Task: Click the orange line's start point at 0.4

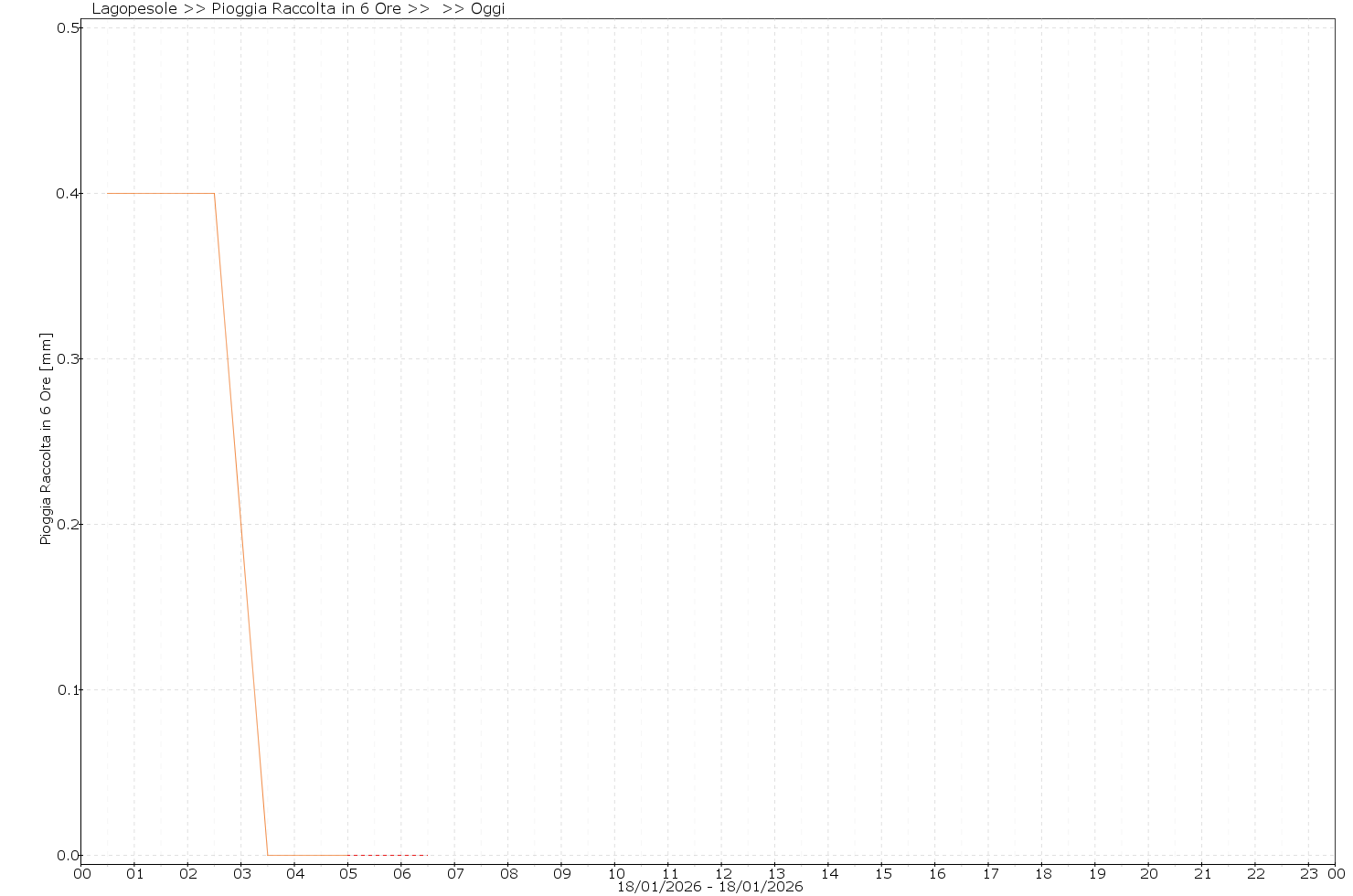Action: click(108, 193)
